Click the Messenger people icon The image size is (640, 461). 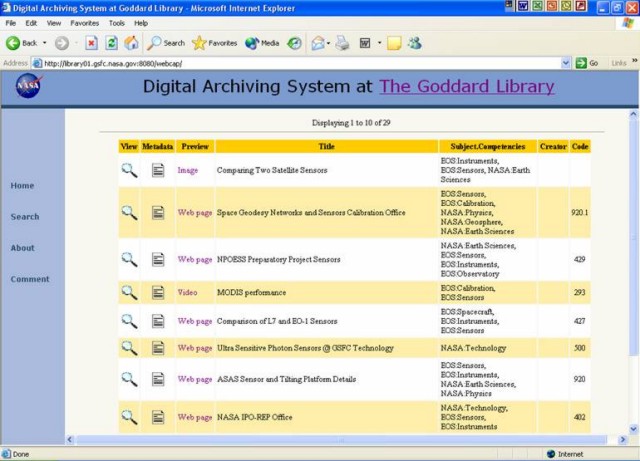click(x=415, y=43)
